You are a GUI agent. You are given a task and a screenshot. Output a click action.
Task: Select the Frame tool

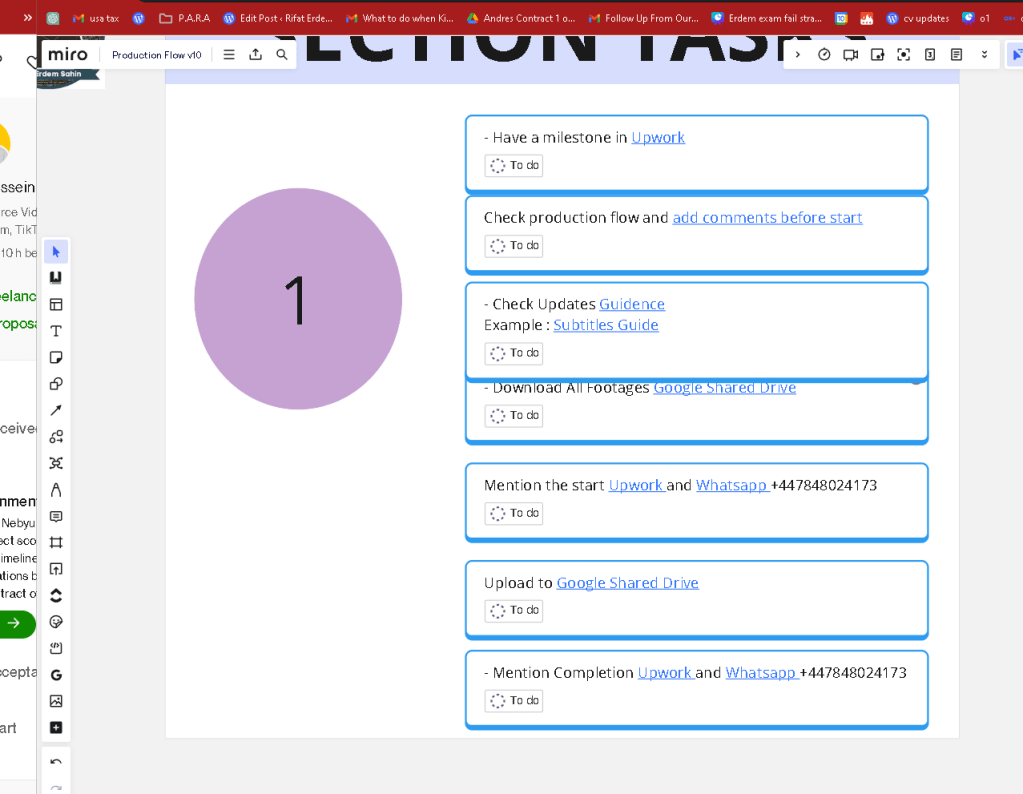[56, 543]
